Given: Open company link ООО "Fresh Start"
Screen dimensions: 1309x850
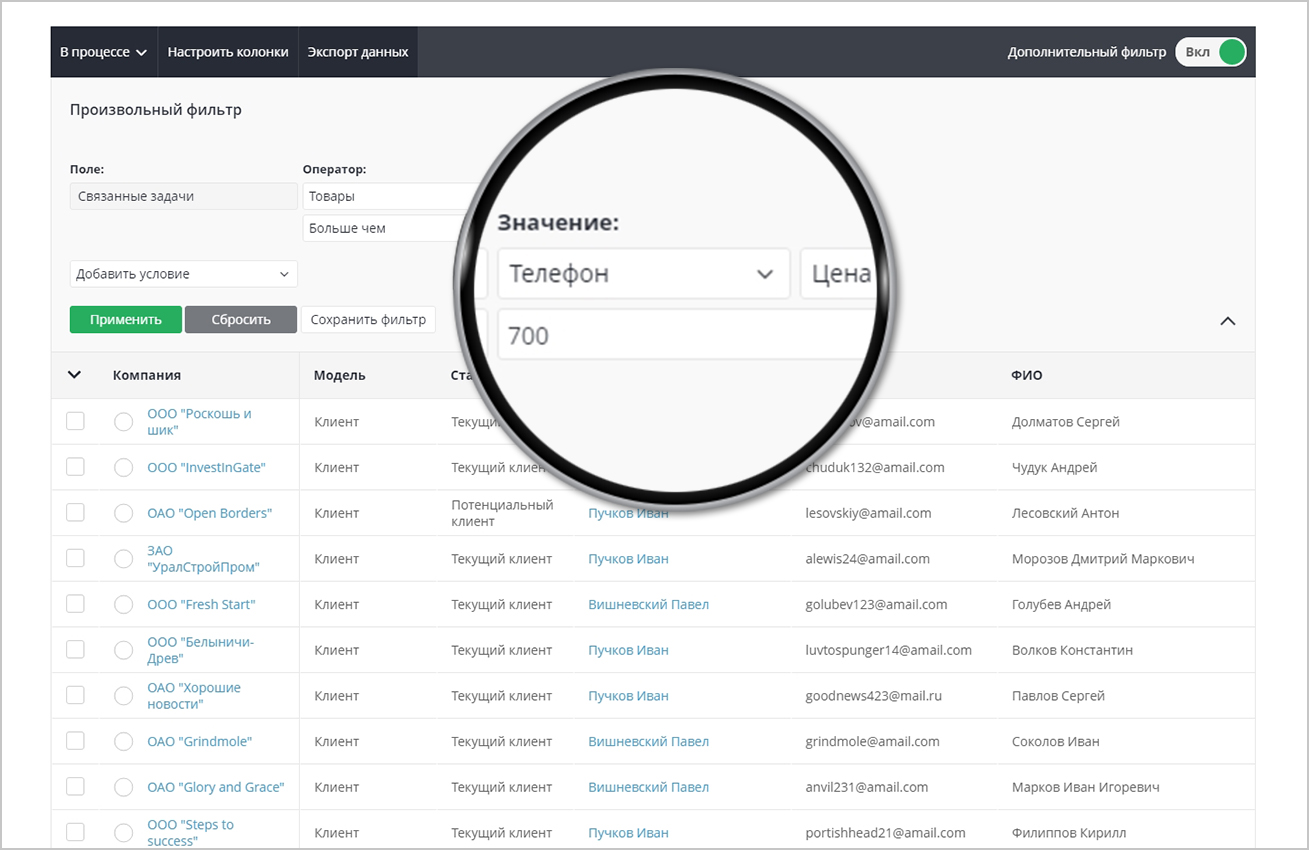Looking at the screenshot, I should point(201,604).
